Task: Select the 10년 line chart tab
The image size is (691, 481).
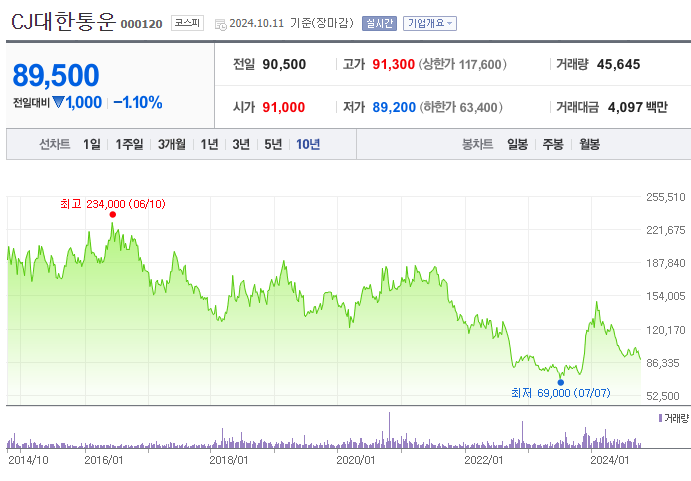Action: pyautogui.click(x=308, y=144)
